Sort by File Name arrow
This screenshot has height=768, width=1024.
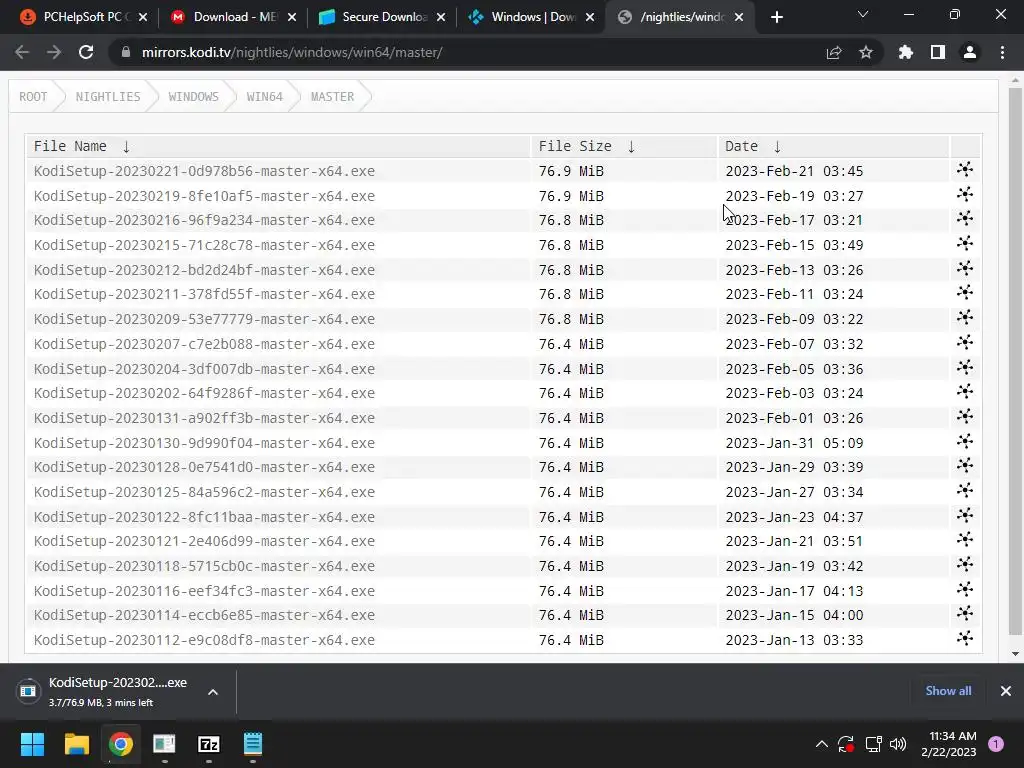pyautogui.click(x=126, y=147)
